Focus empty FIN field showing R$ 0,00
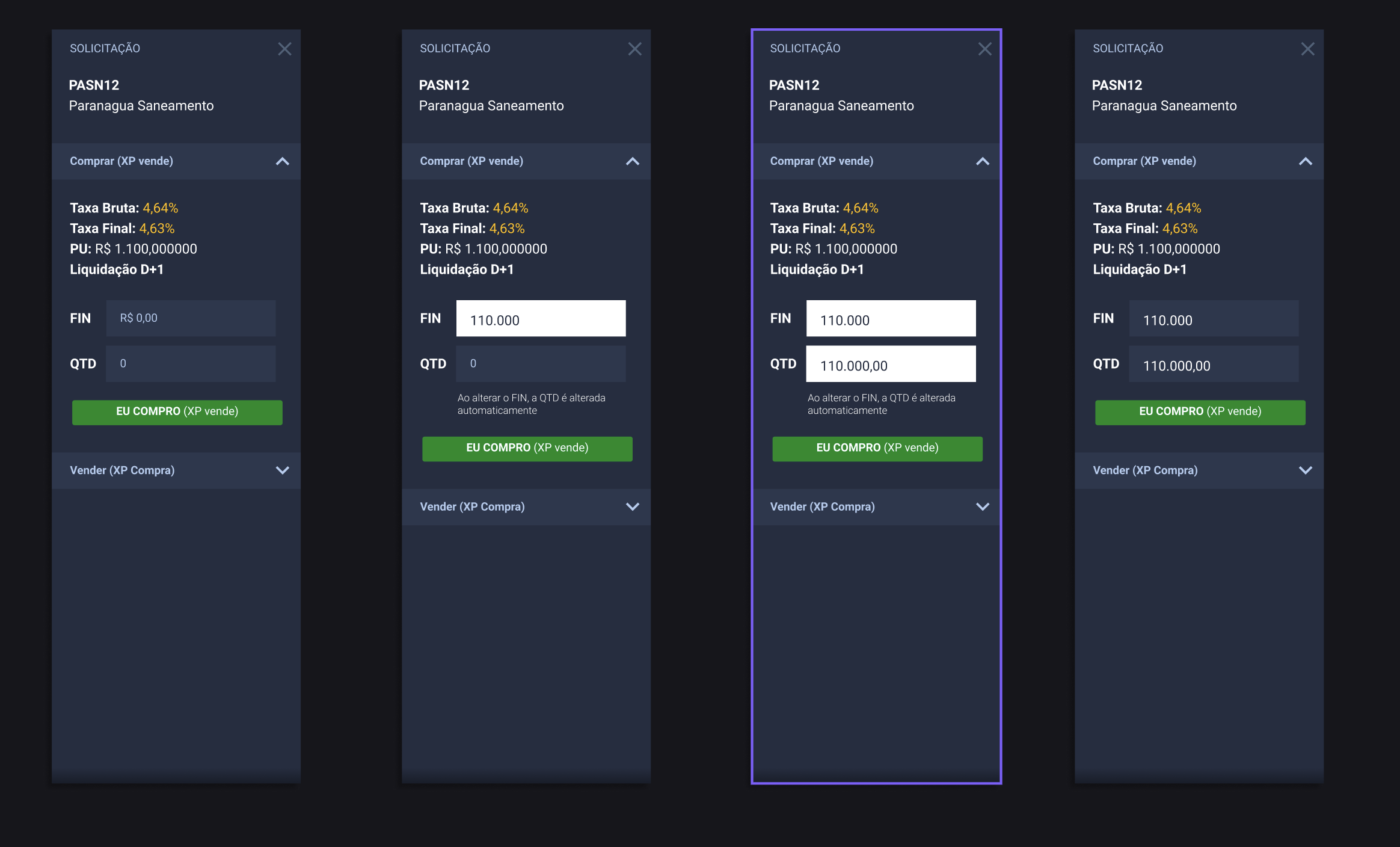1400x847 pixels. tap(191, 318)
